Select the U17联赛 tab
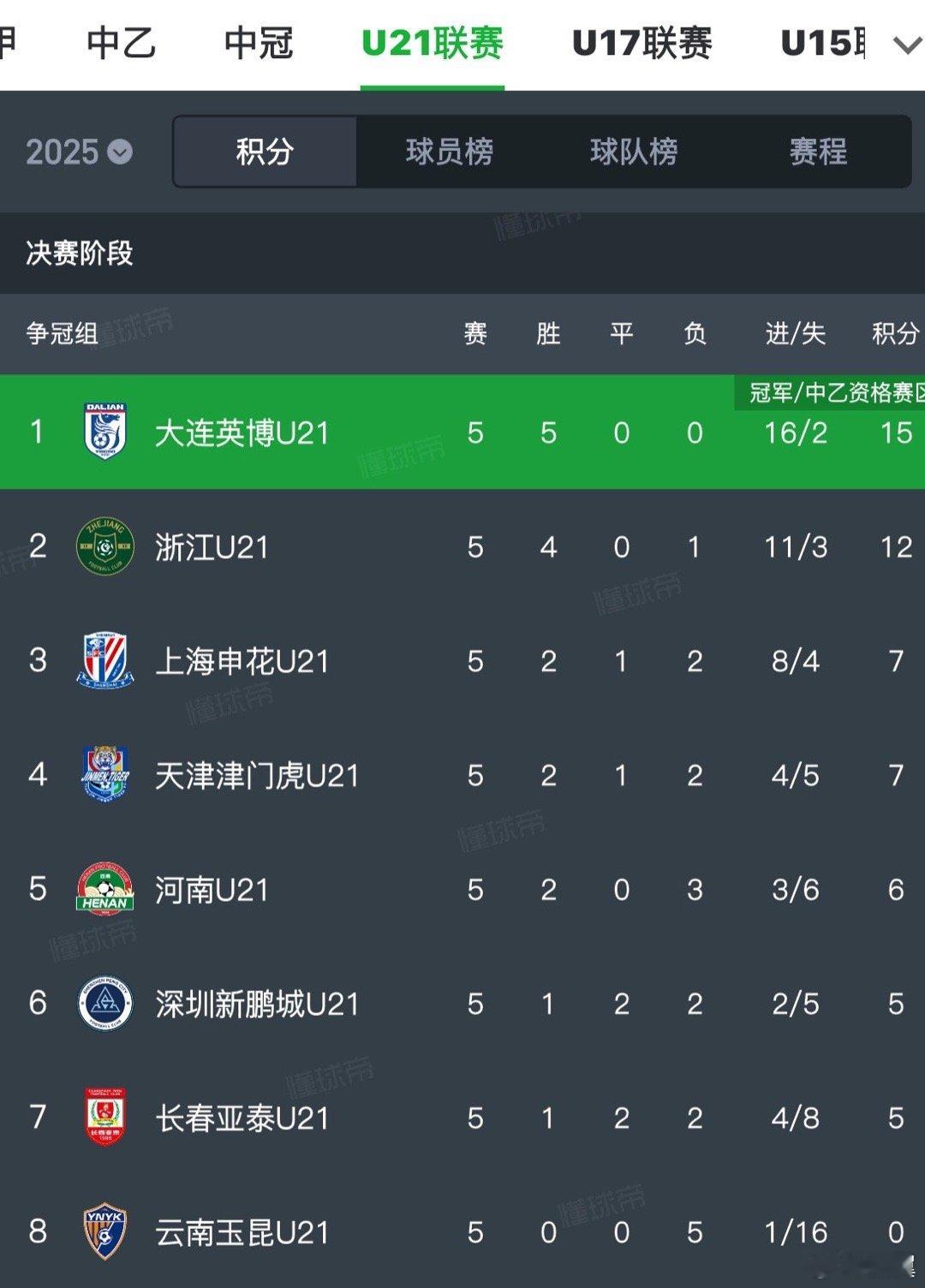Screen dimensions: 925x1288 pyautogui.click(x=642, y=43)
